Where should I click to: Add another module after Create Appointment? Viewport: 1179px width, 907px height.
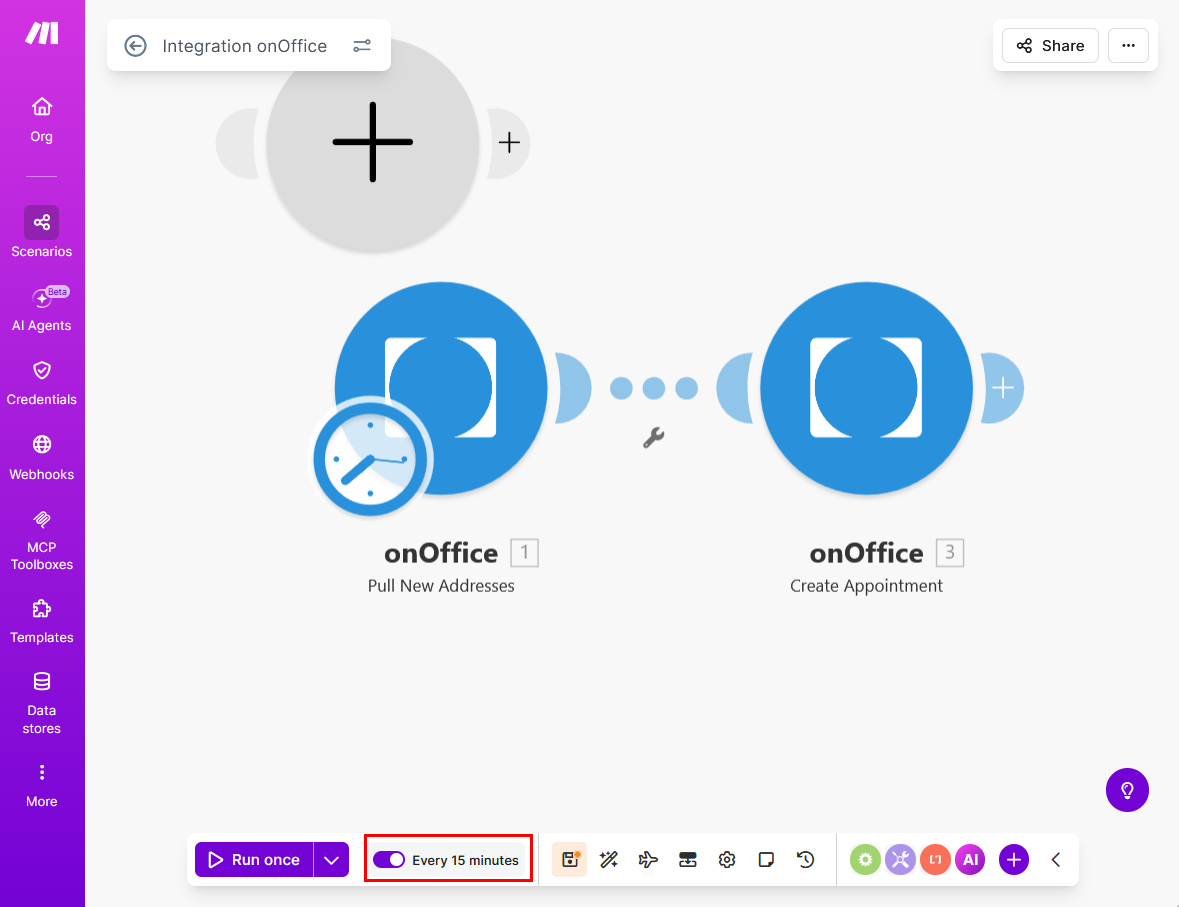point(1003,388)
